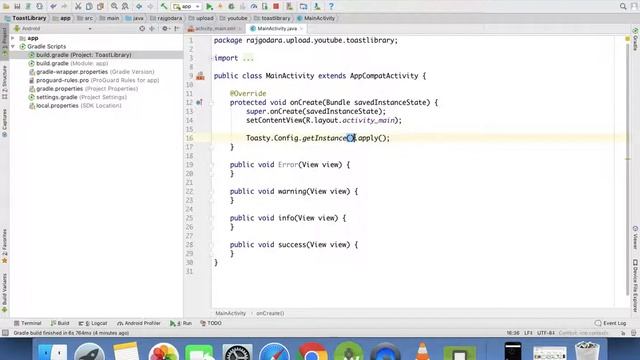Open the Android Profiler tool window tab
Image resolution: width=640 pixels, height=360 pixels.
point(139,323)
